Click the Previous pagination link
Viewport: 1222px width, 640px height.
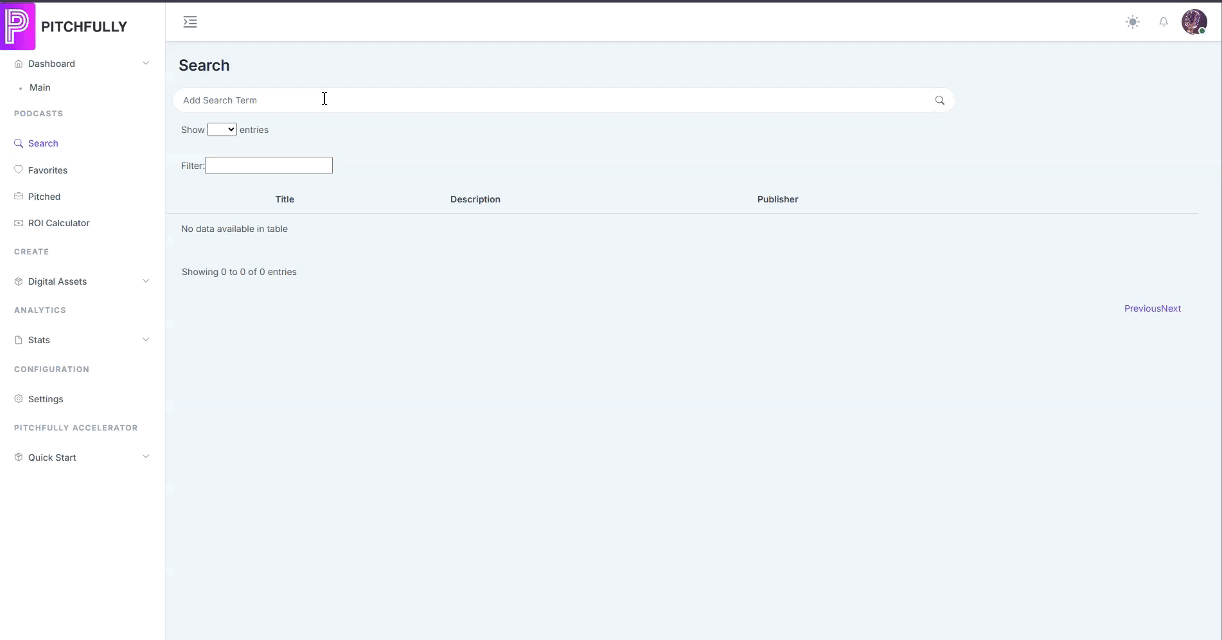[1143, 308]
